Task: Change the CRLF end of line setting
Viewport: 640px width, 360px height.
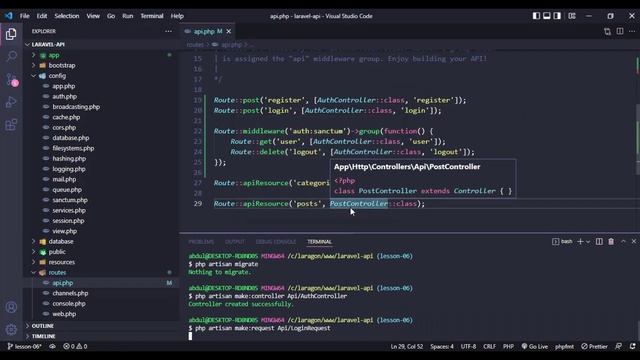Action: click(x=489, y=347)
